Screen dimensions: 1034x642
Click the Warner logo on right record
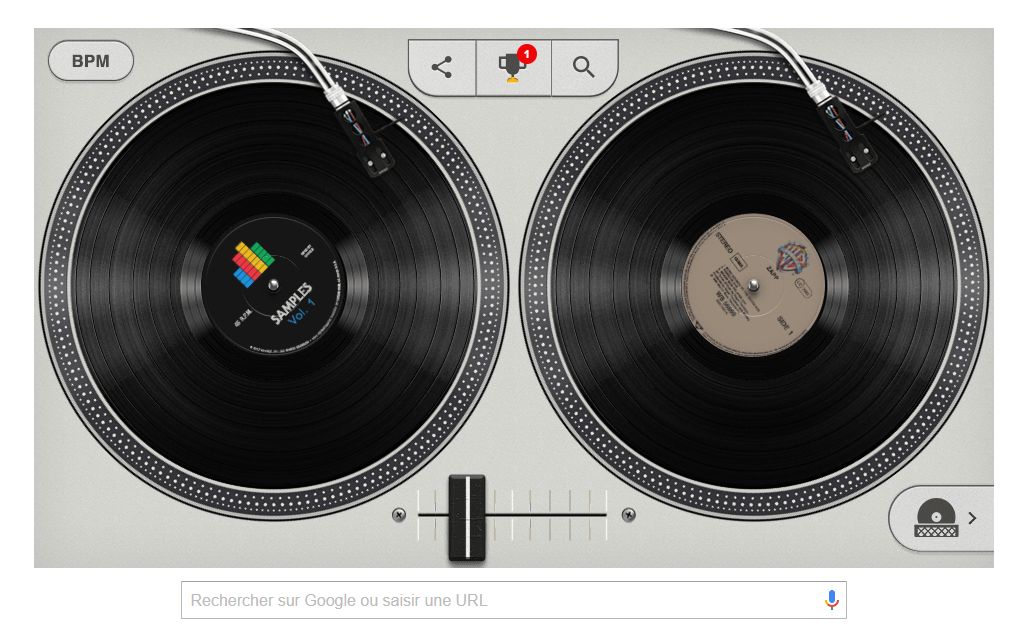791,258
